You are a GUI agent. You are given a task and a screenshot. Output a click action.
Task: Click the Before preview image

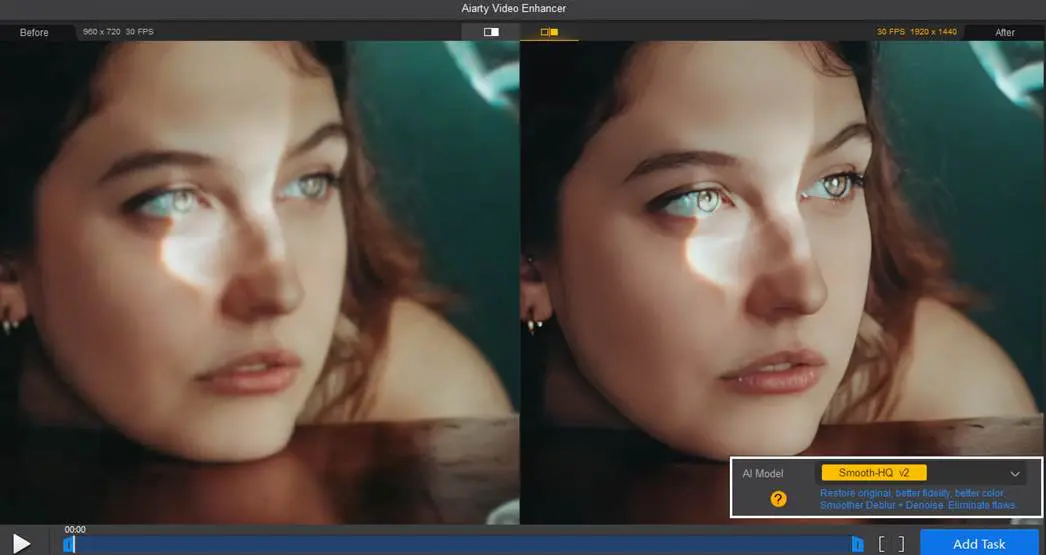coord(260,280)
